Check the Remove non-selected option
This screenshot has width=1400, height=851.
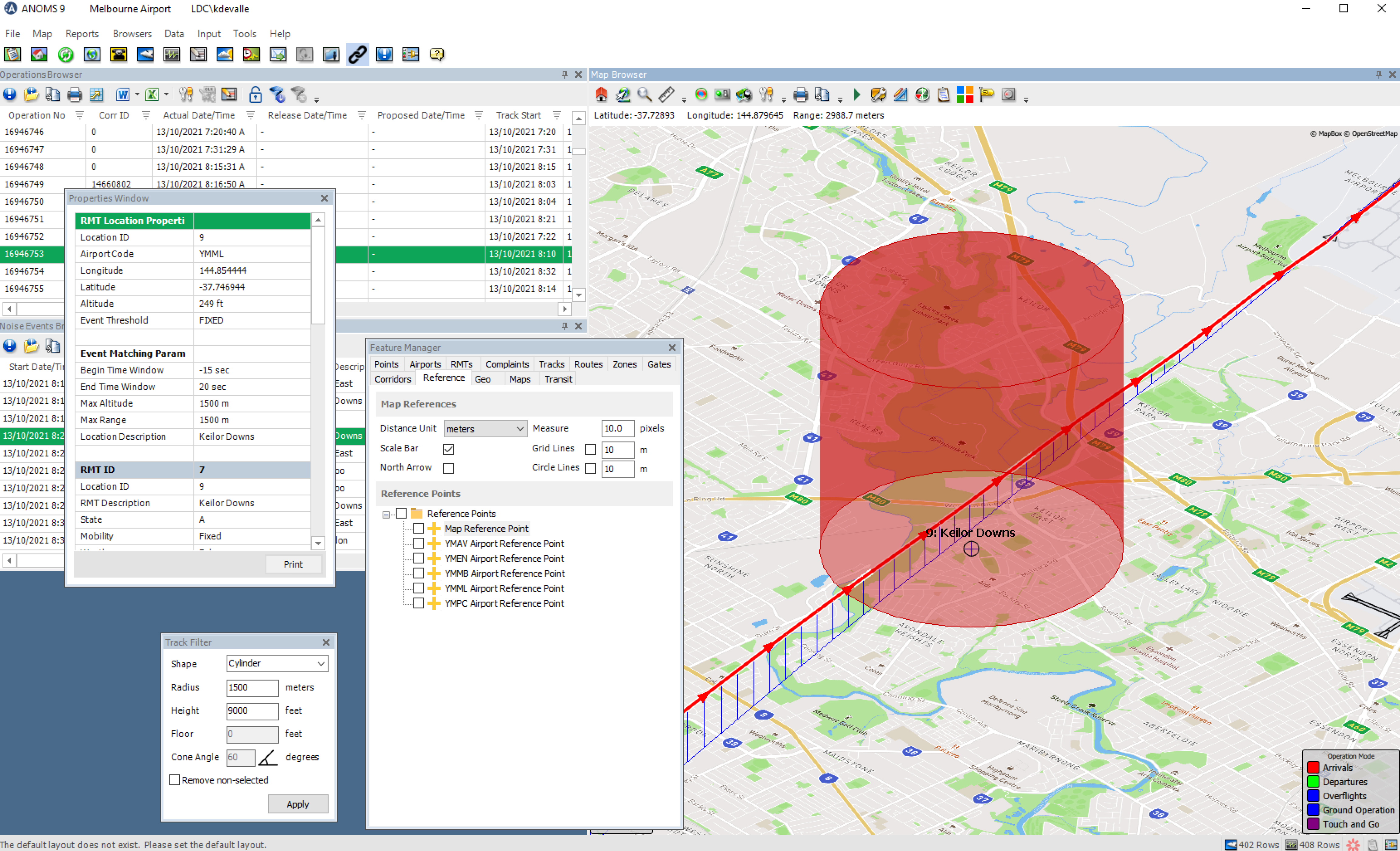click(175, 780)
